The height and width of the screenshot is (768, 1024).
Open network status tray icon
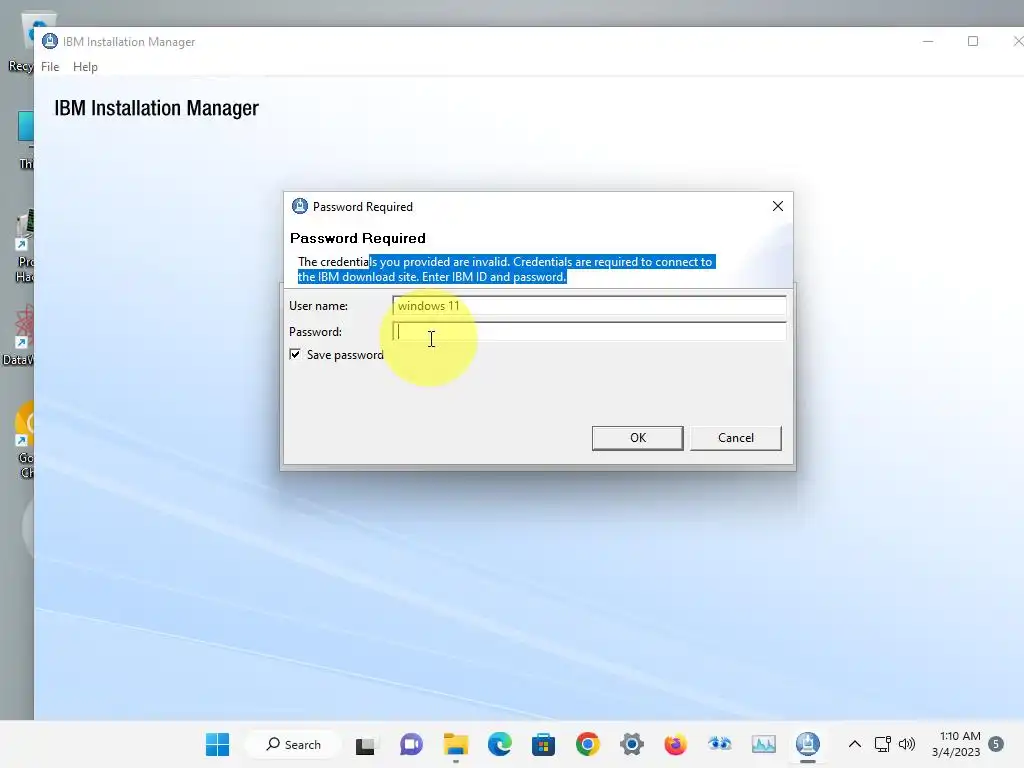pyautogui.click(x=882, y=744)
